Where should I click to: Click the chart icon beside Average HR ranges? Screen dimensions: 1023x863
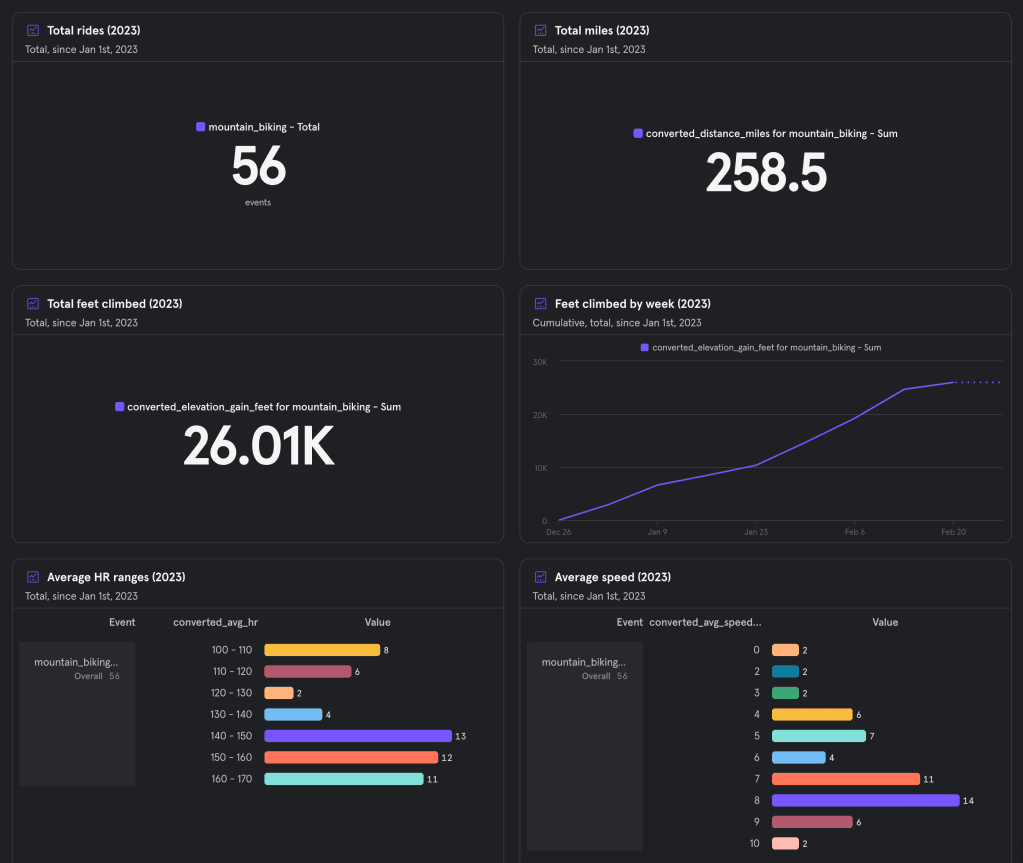click(x=33, y=577)
